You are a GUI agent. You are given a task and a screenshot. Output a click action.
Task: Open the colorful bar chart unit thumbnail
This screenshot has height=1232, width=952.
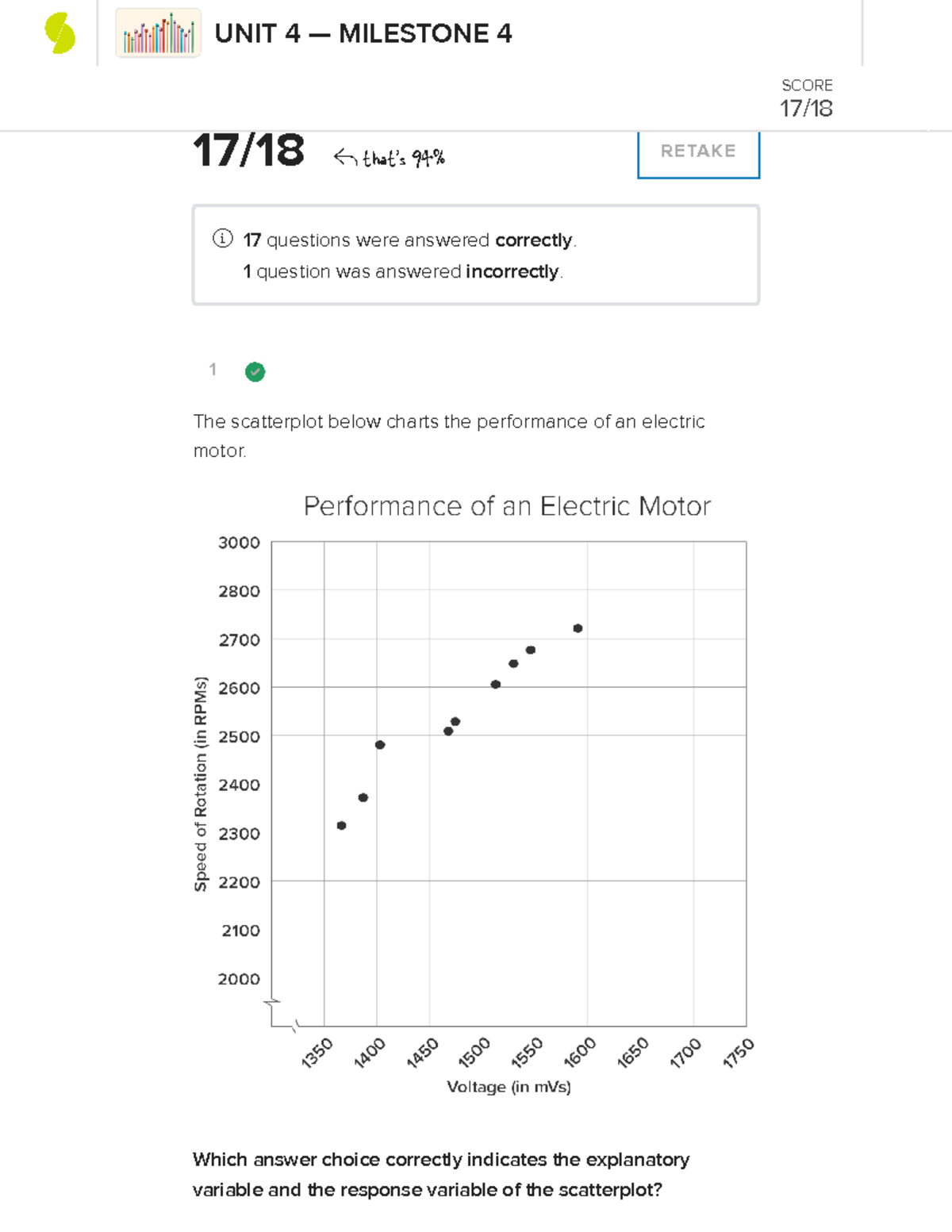pos(158,33)
